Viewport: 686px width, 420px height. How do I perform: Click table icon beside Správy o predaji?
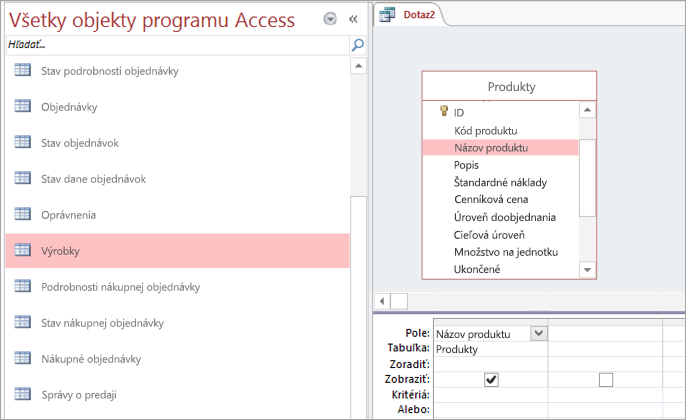[22, 394]
